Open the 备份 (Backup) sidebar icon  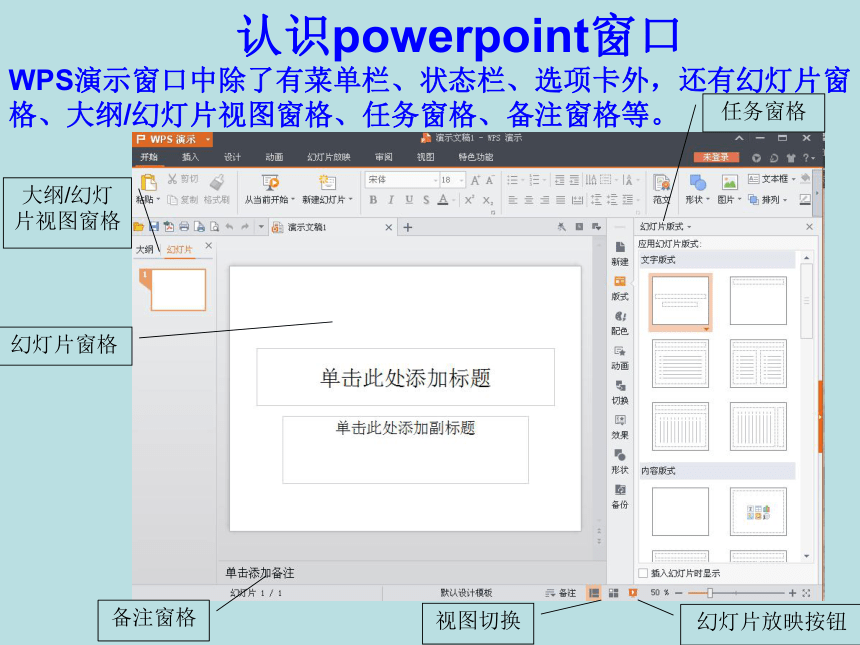pyautogui.click(x=620, y=497)
